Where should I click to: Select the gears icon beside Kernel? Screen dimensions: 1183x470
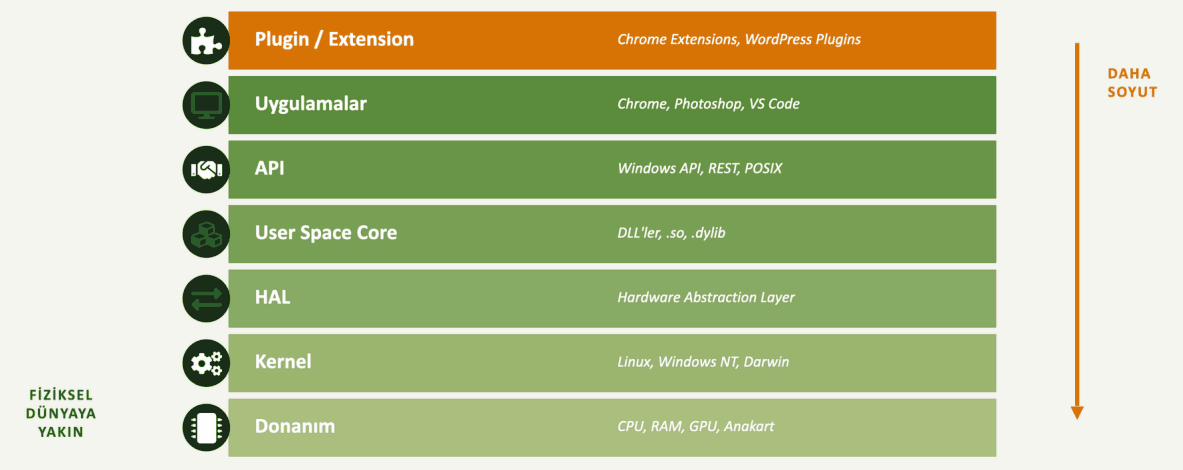point(206,363)
